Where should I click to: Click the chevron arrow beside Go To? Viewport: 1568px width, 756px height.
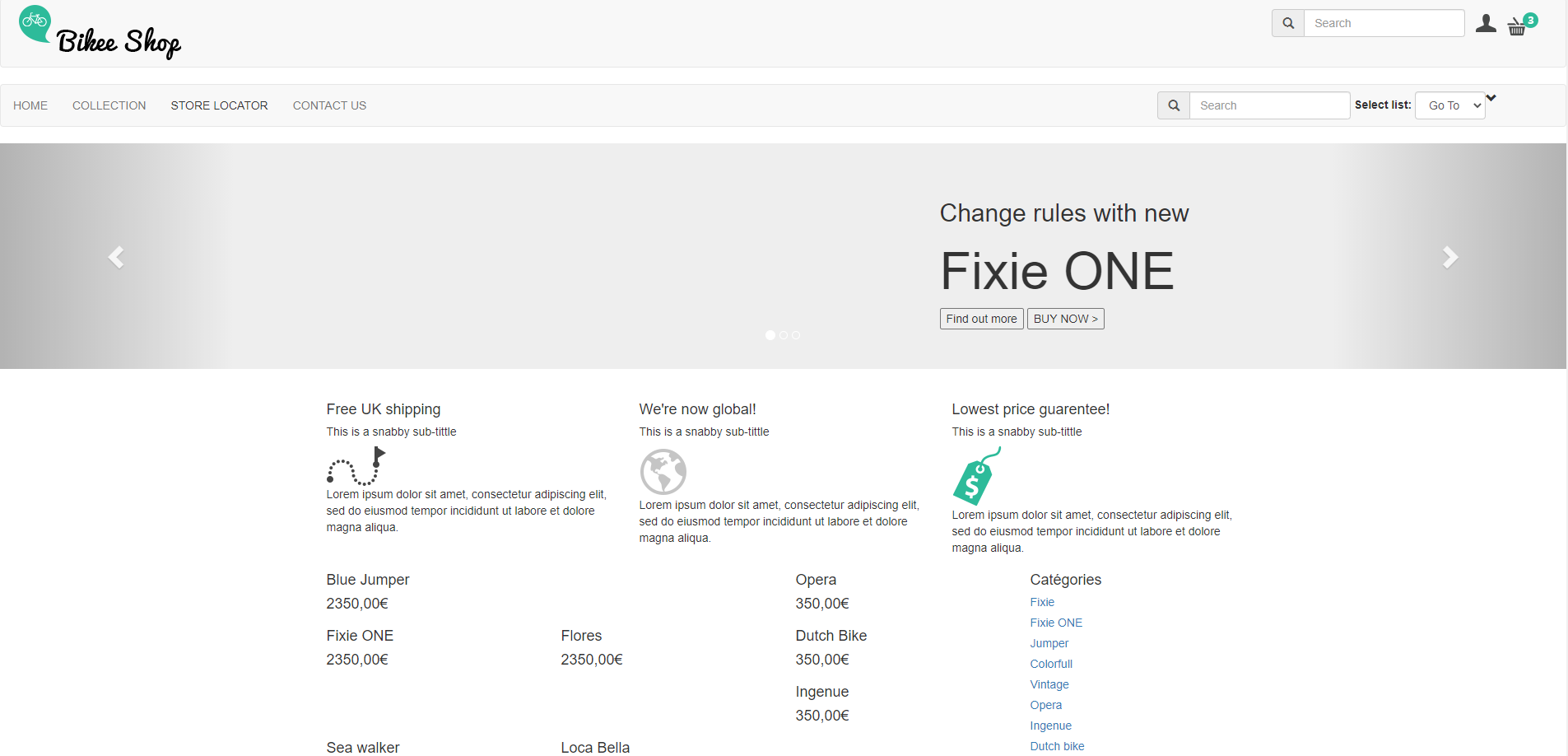[x=1491, y=98]
